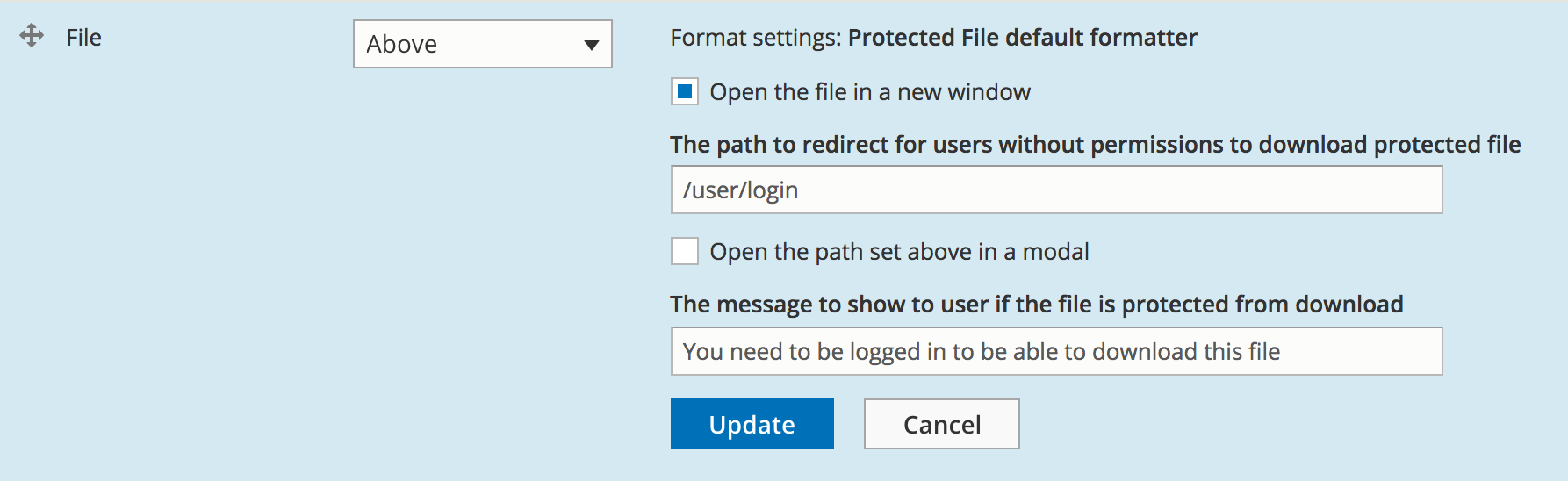Click the Protected File default formatter title
The image size is (1568, 481).
[1023, 38]
